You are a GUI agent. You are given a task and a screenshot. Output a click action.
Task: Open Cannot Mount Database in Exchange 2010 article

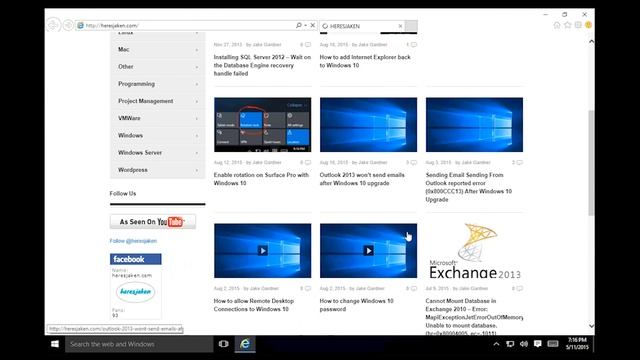pos(474,317)
